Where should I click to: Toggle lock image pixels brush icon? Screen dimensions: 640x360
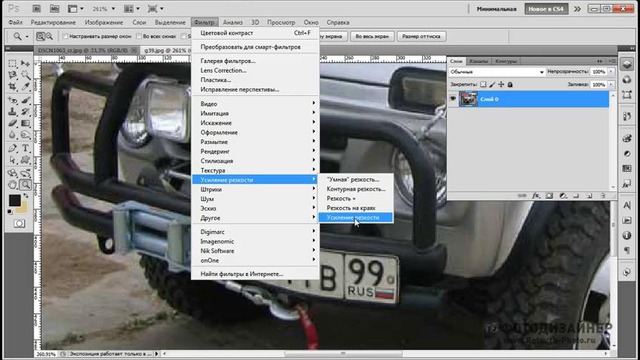click(492, 84)
